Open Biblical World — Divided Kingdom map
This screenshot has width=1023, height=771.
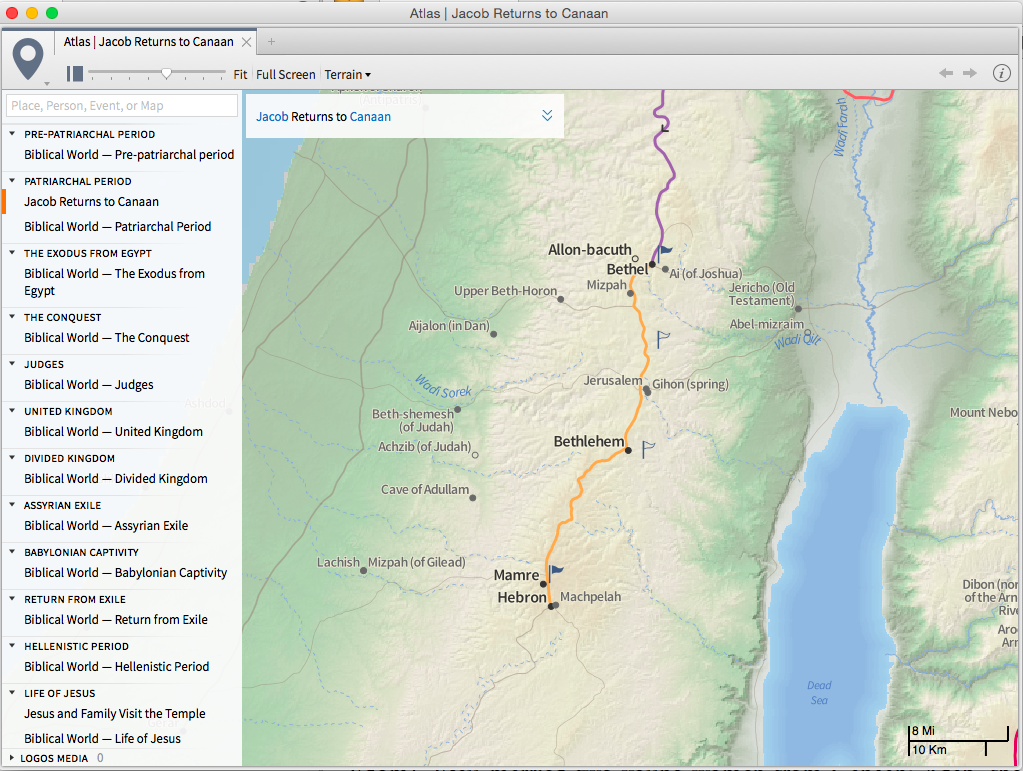115,478
